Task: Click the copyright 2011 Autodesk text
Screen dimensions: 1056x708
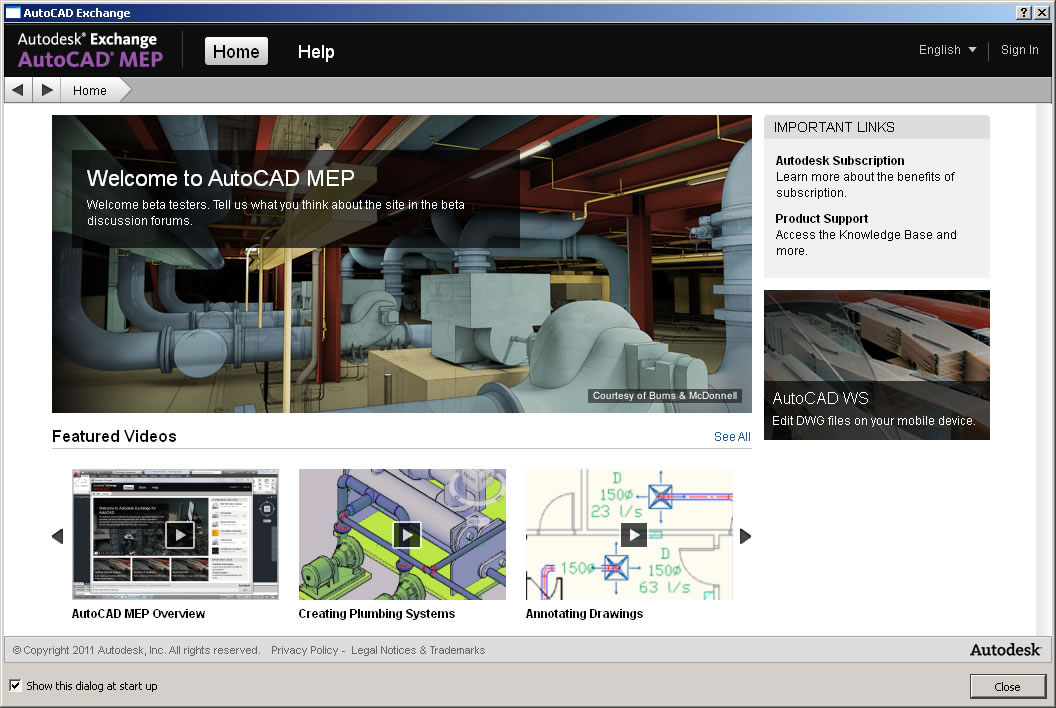Action: click(x=136, y=650)
